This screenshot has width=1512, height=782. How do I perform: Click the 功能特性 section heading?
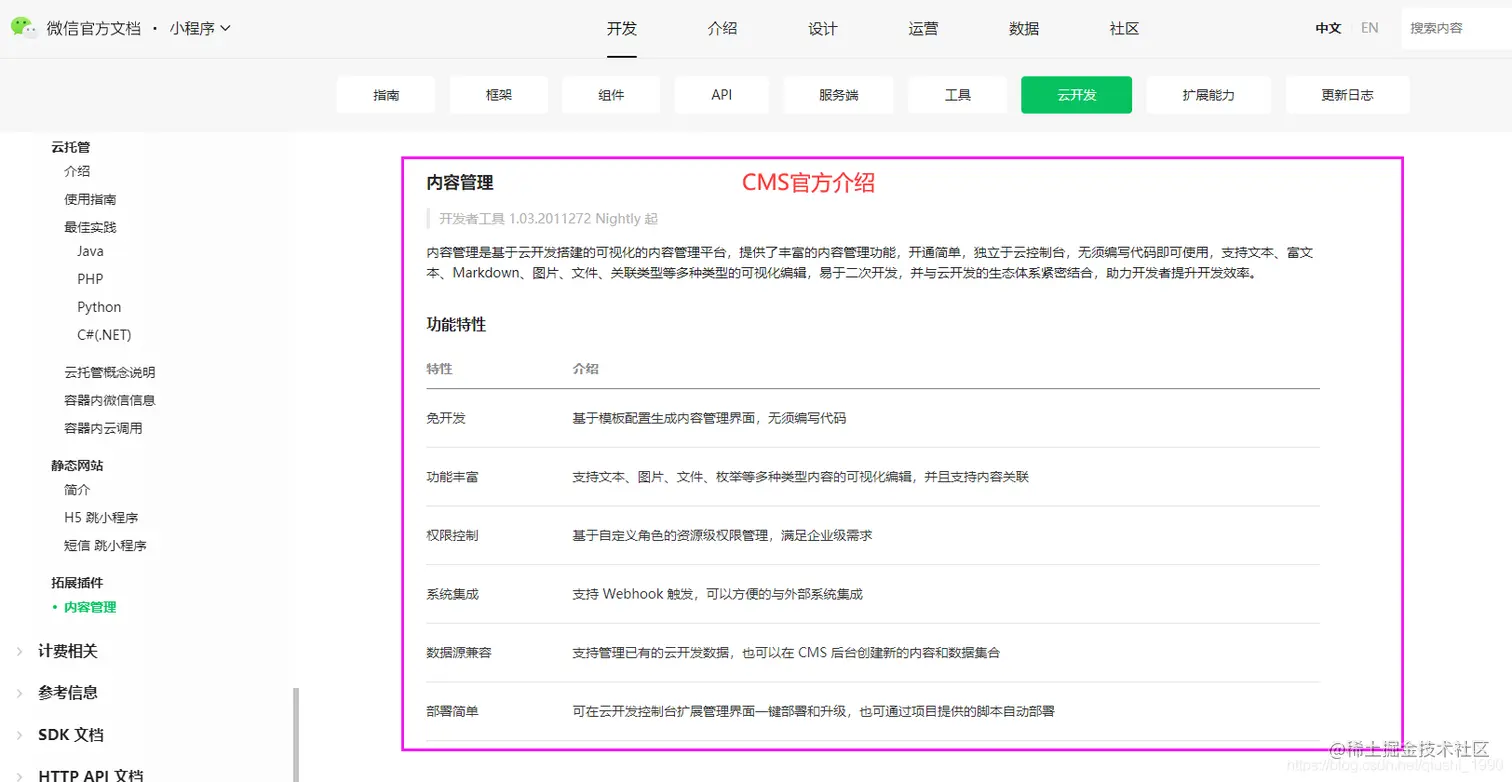pos(456,325)
